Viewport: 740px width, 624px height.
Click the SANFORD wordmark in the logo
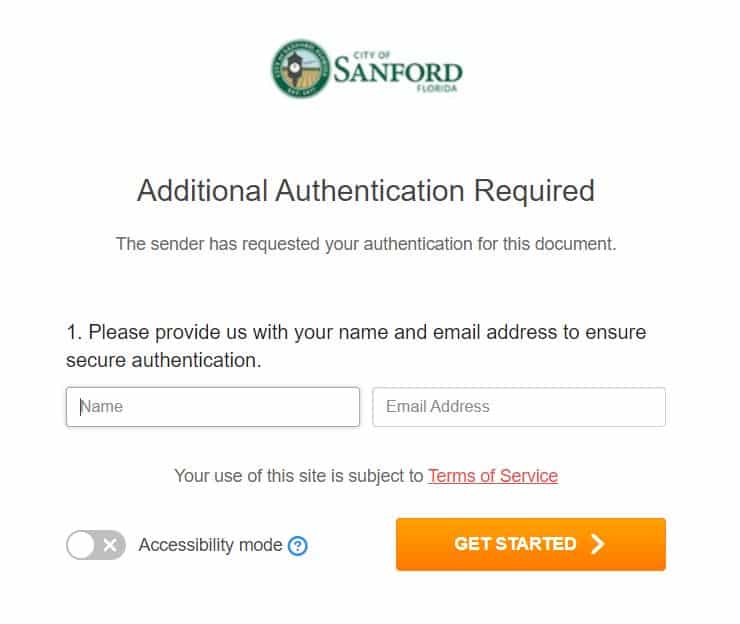click(398, 72)
